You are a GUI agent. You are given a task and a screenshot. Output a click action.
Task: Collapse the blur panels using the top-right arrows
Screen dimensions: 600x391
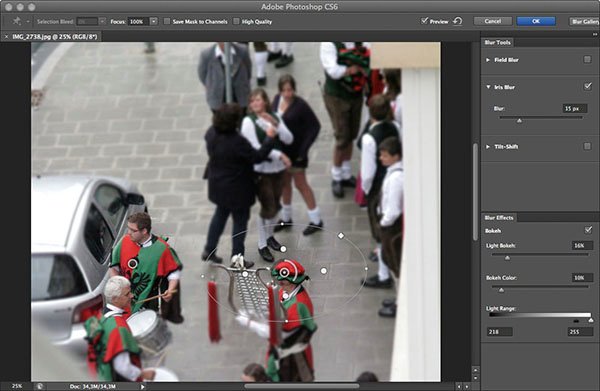595,34
